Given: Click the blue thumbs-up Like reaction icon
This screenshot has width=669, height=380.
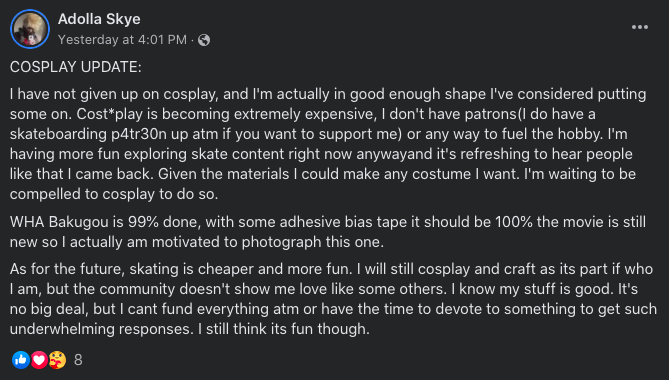Looking at the screenshot, I should tap(20, 360).
